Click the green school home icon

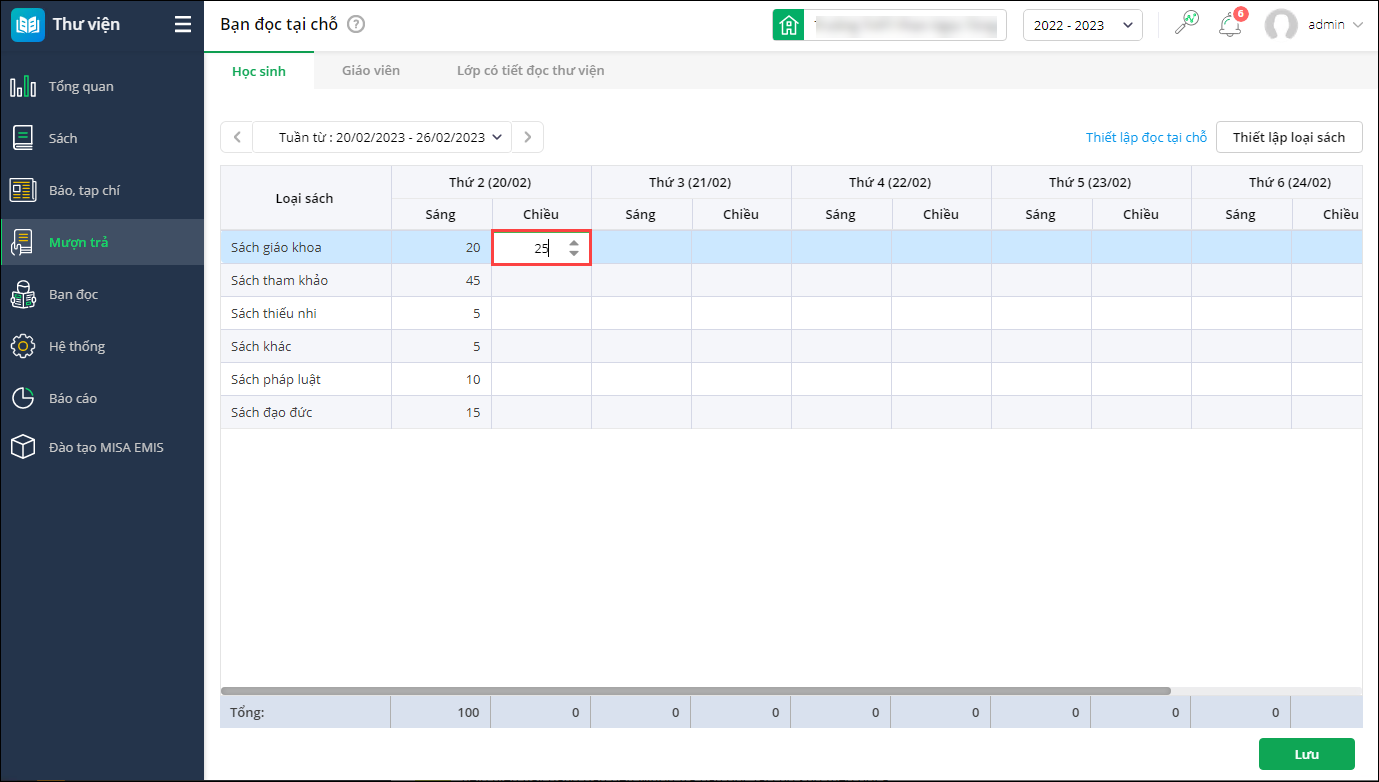789,25
